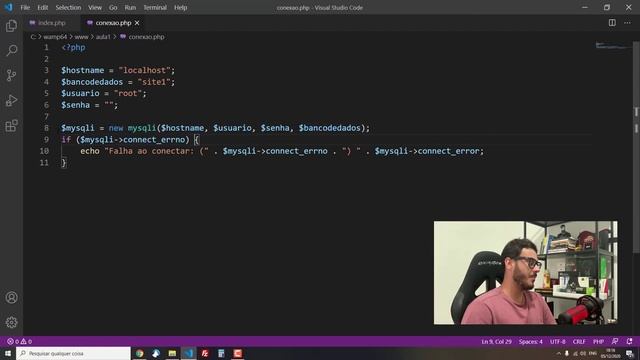The image size is (640, 360).
Task: Open the Selection menu
Action: point(68,7)
